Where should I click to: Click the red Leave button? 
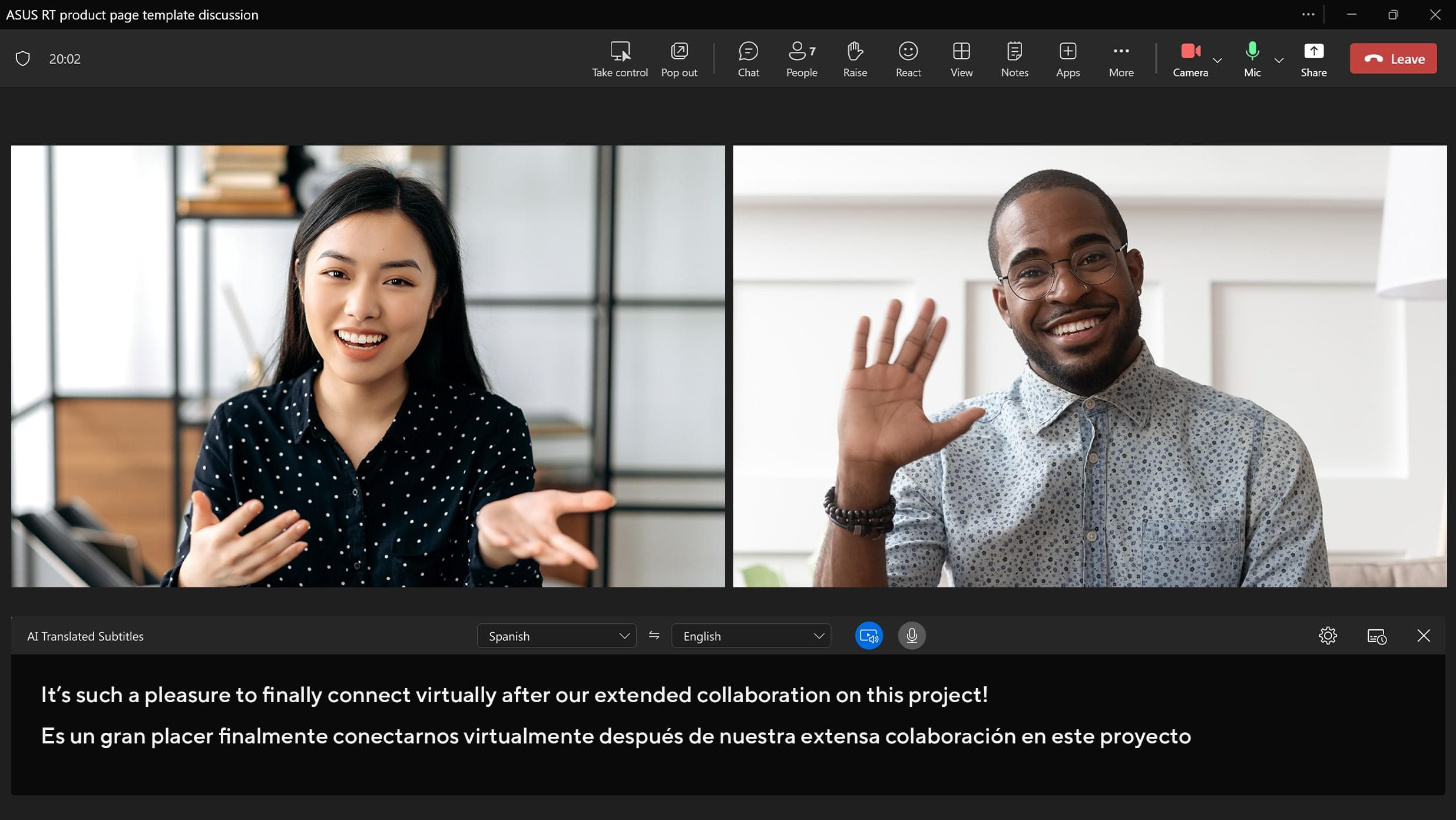click(1393, 58)
